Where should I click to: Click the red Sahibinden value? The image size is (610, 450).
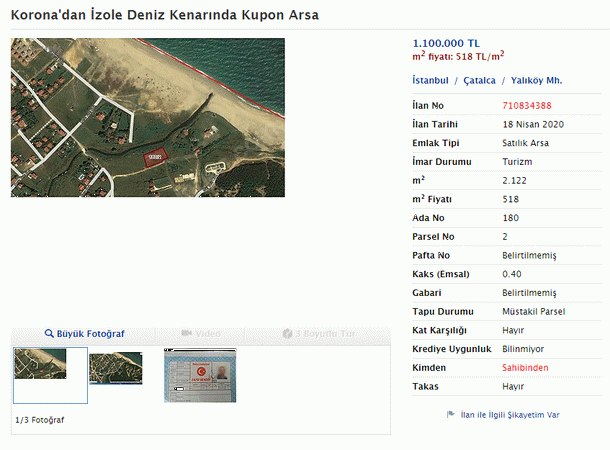(526, 368)
